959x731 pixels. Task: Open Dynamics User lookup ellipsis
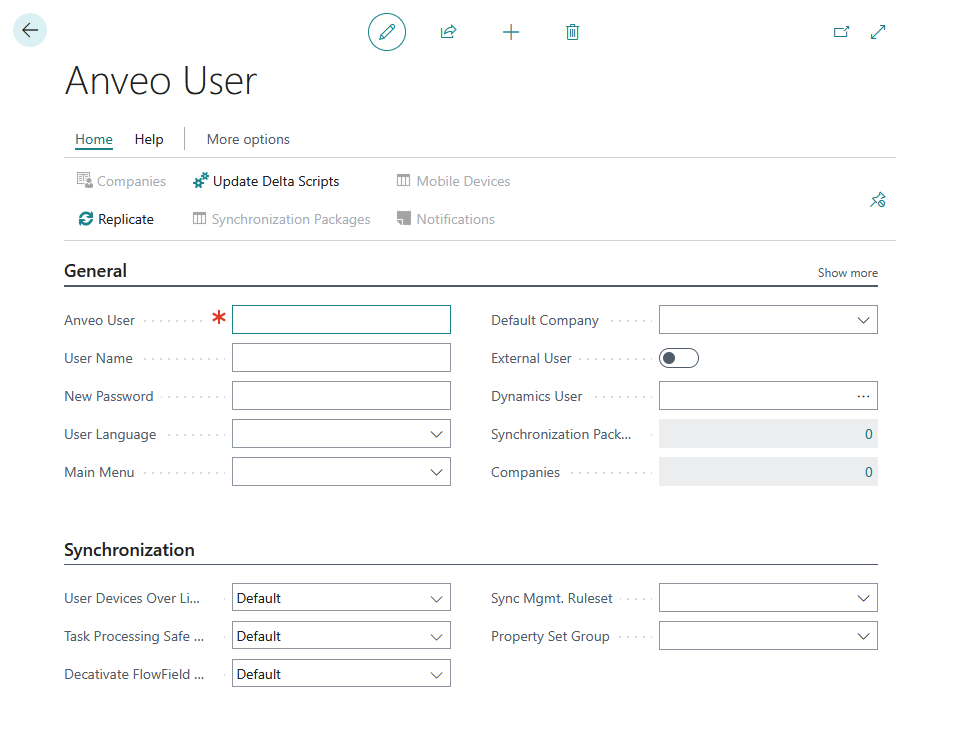tap(863, 396)
